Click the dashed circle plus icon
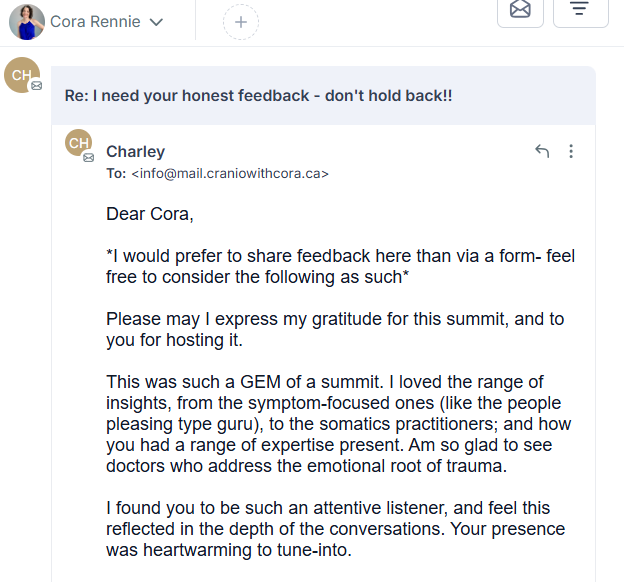The image size is (624, 582). [x=241, y=21]
